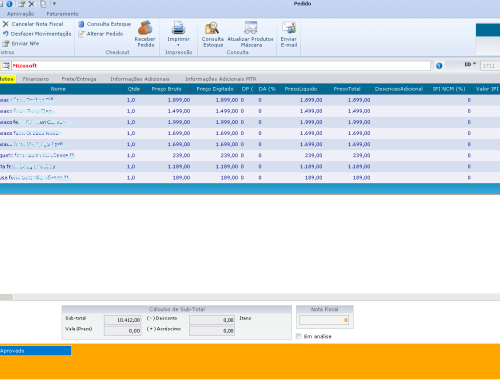The height and width of the screenshot is (380, 500).
Task: Sort by the Preço Bruto column header
Action: point(167,89)
